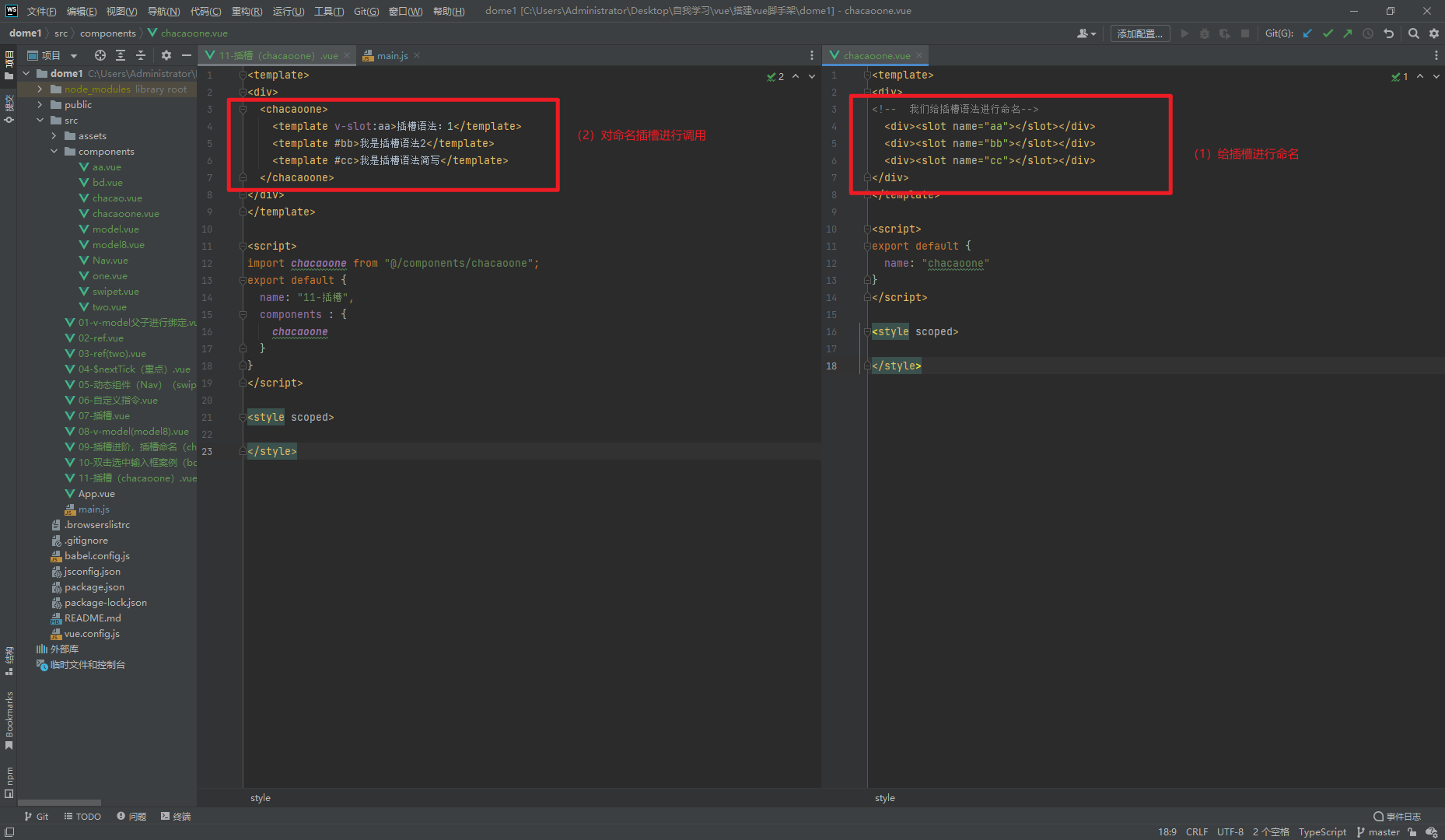1445x840 pixels.
Task: Click the Git push arrow icon
Action: pyautogui.click(x=1347, y=33)
